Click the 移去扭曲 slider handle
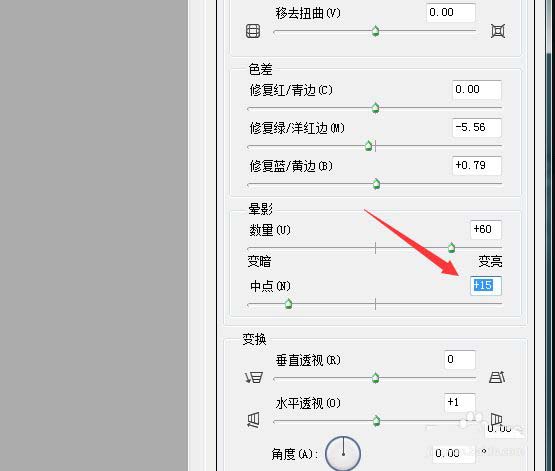The image size is (555, 471). pos(376,31)
